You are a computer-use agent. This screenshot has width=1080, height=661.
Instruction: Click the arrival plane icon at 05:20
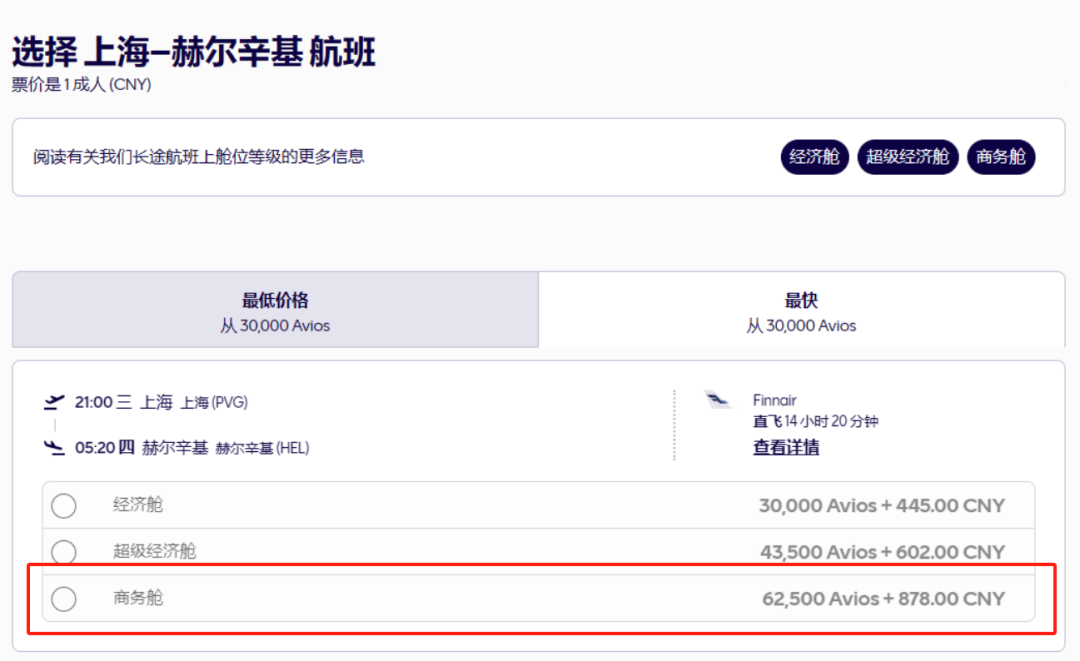point(54,448)
